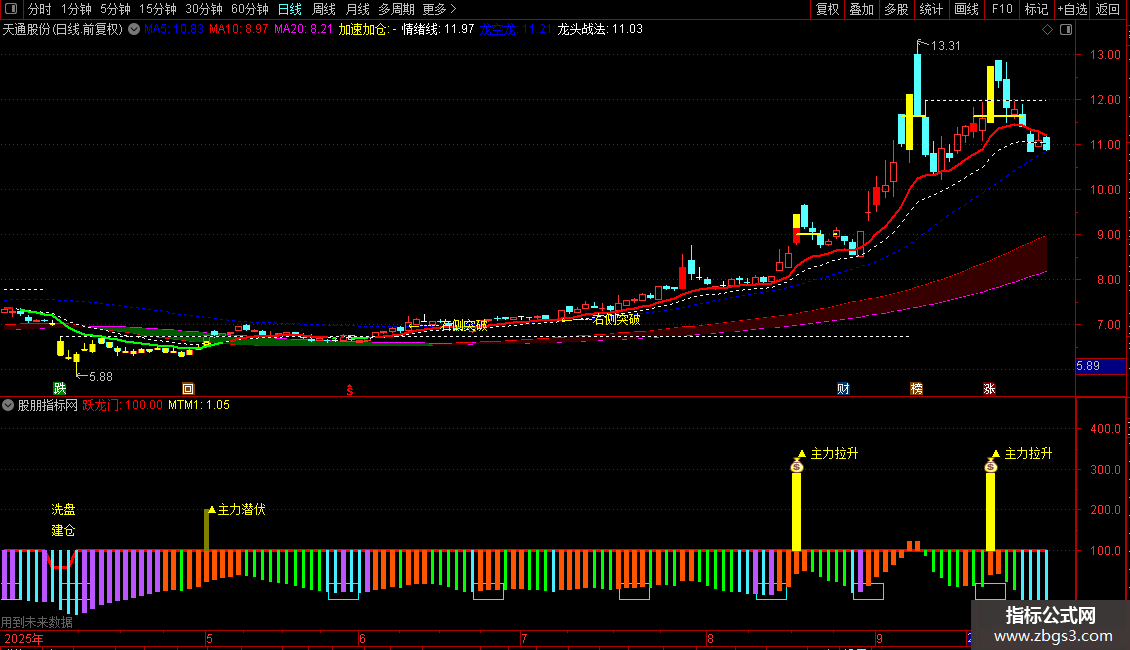Click the 加速加仓 indicator label
1130x650 pixels.
coord(368,30)
